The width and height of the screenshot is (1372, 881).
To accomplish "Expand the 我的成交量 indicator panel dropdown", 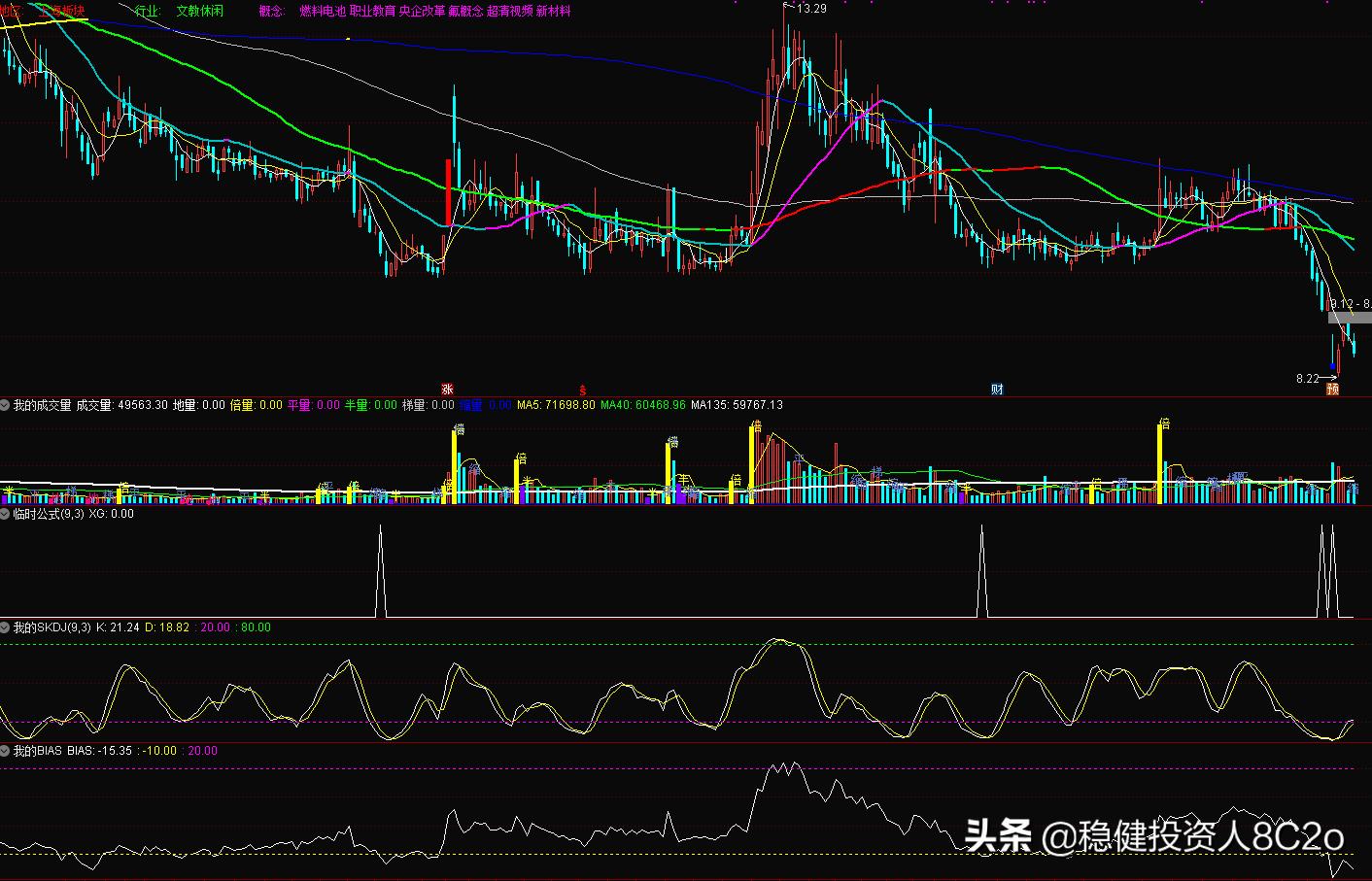I will click(5, 405).
